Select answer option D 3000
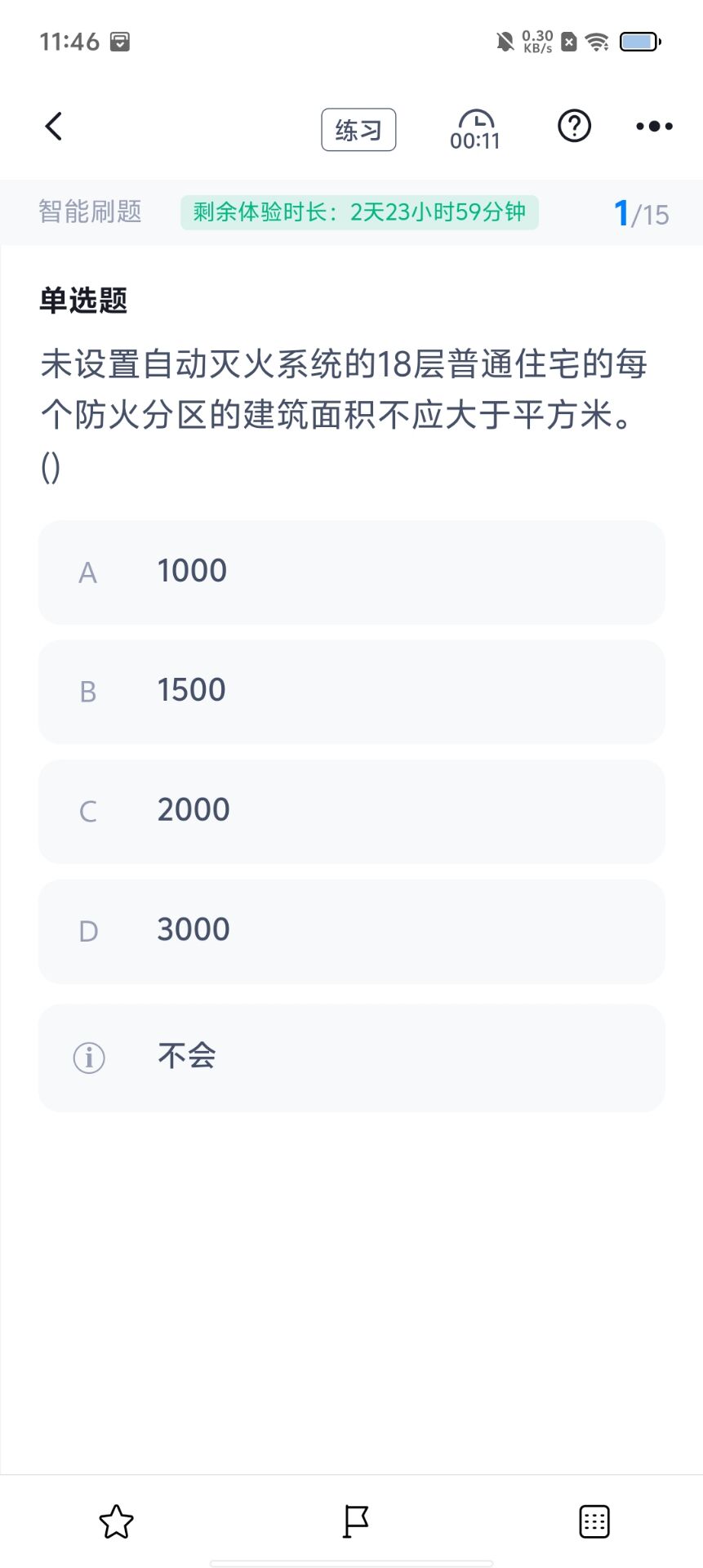703x1568 pixels. 352,932
